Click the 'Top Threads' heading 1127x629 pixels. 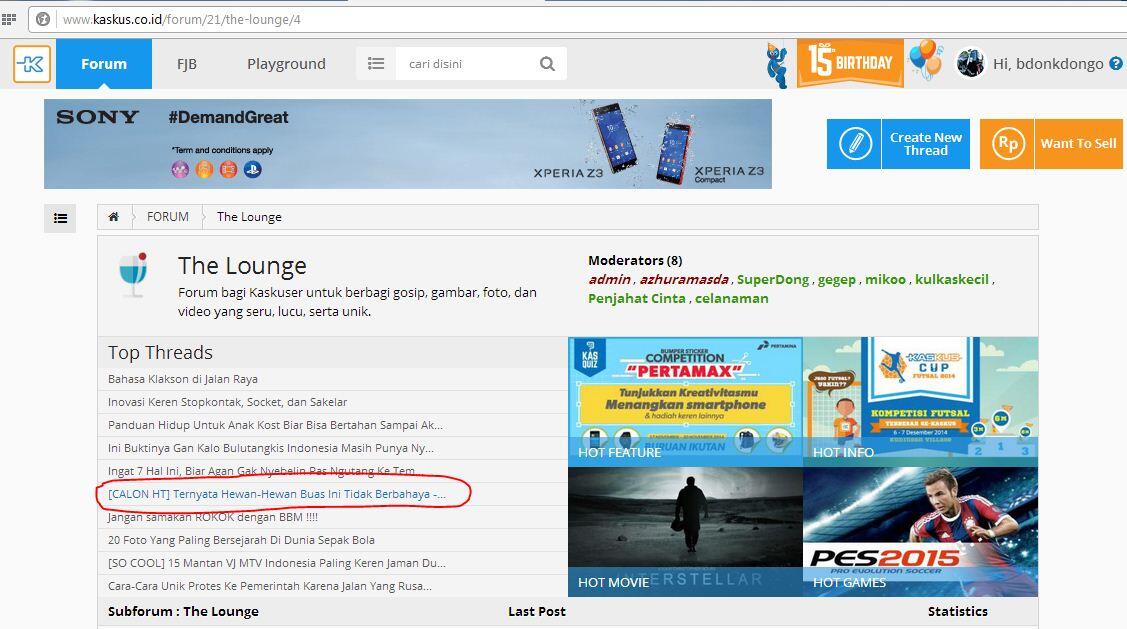[160, 352]
